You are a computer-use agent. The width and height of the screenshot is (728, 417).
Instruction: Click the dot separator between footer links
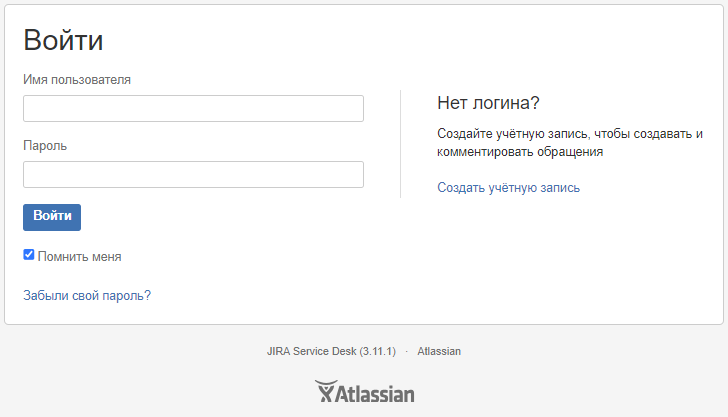tap(407, 352)
